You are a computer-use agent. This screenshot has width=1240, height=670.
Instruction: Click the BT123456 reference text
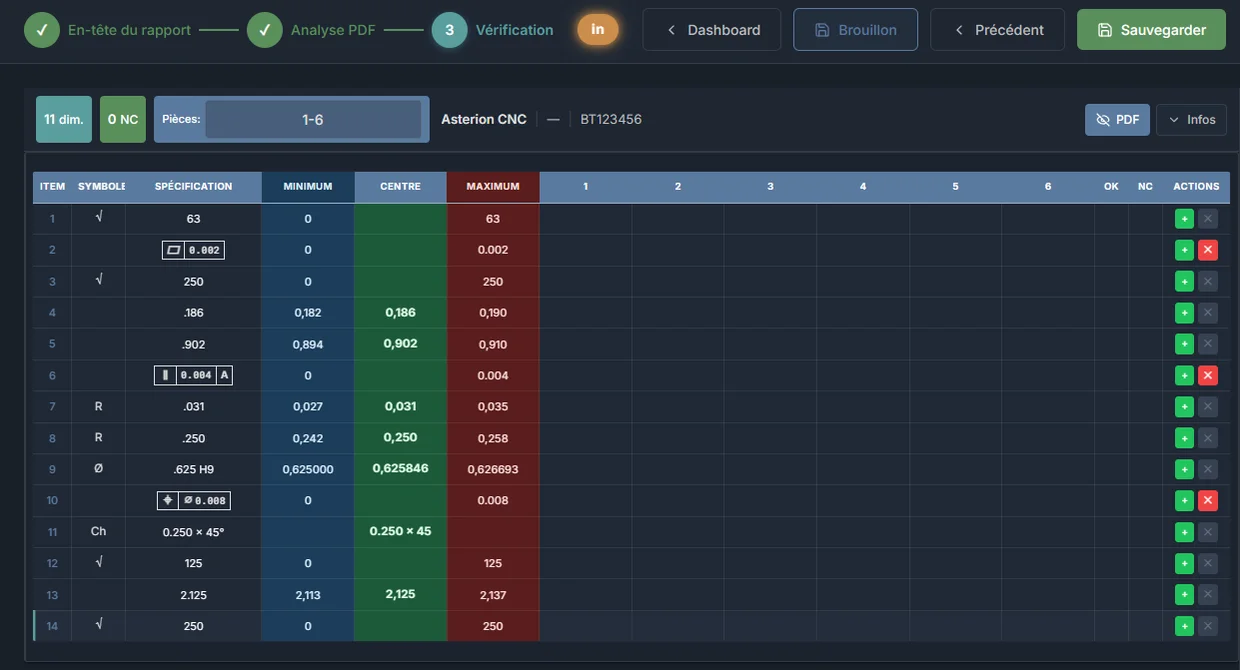pos(611,119)
